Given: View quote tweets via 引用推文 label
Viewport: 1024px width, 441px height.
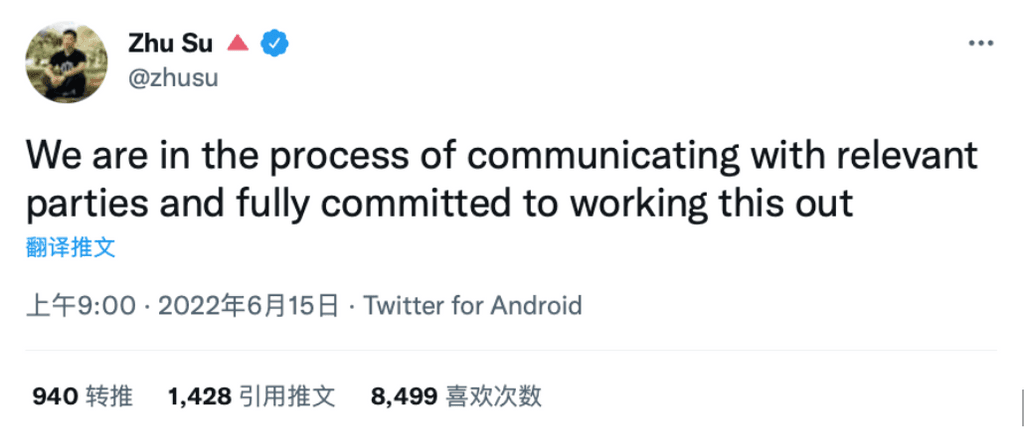Looking at the screenshot, I should click(287, 396).
